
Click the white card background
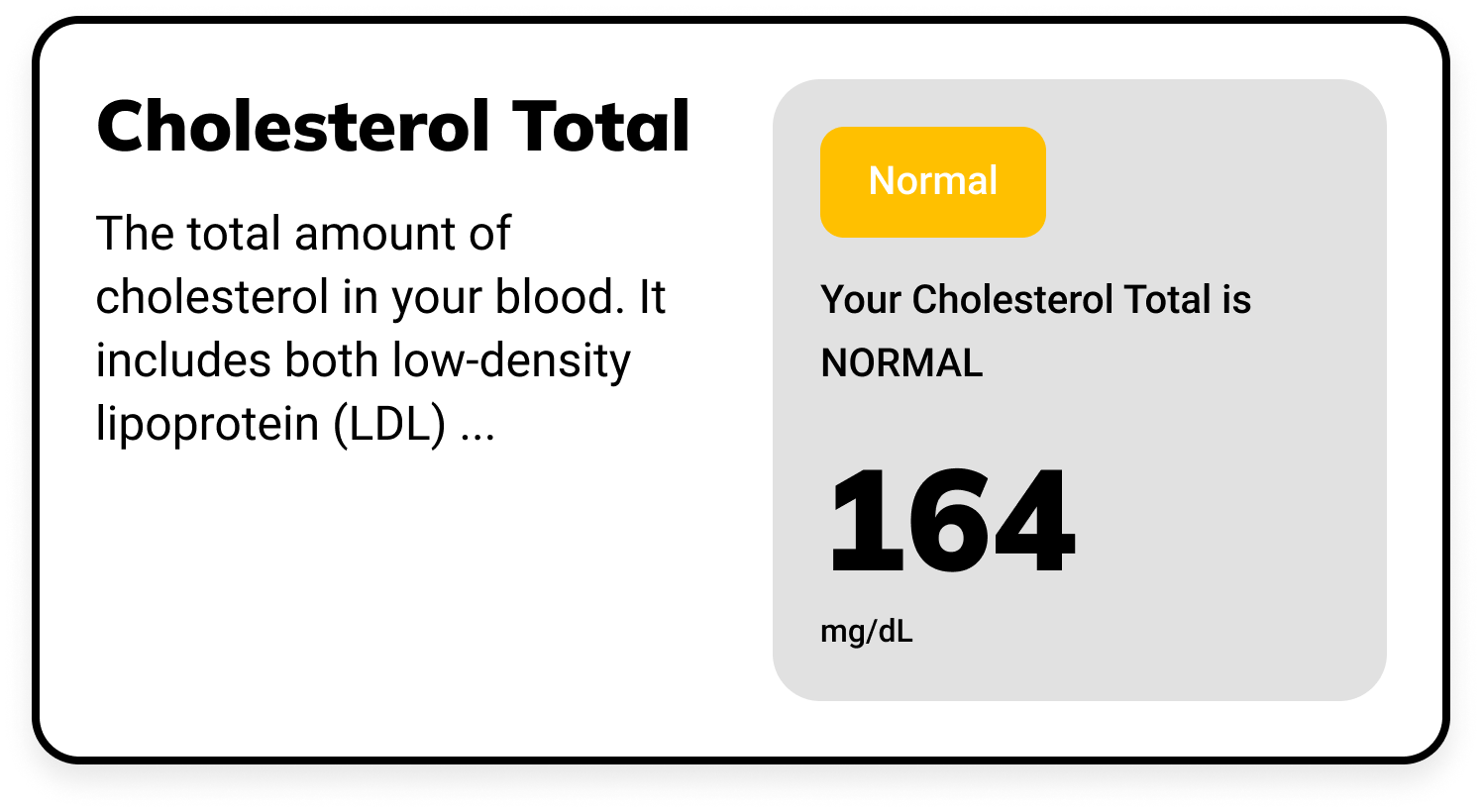point(396,614)
